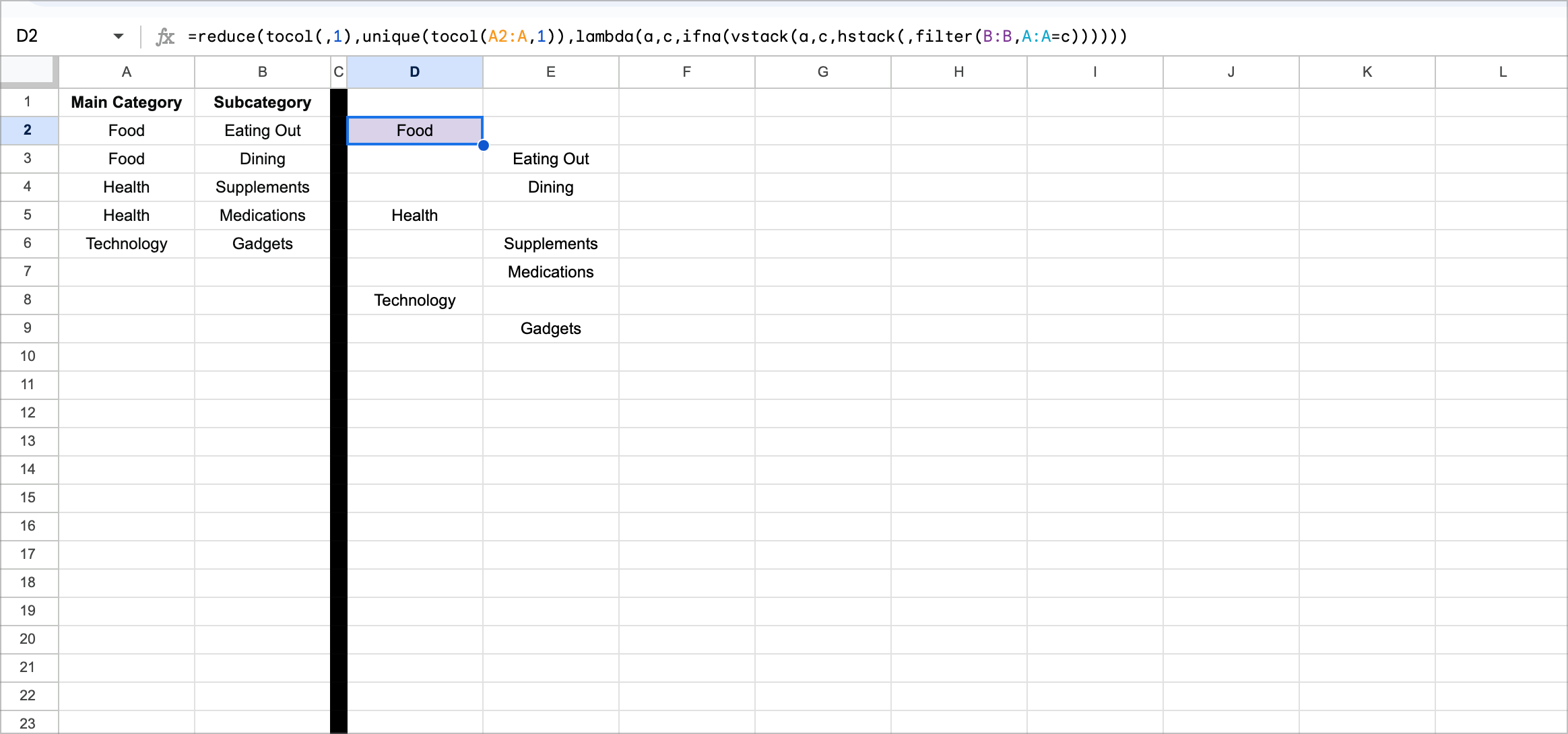Click the select-all corner box

(28, 71)
